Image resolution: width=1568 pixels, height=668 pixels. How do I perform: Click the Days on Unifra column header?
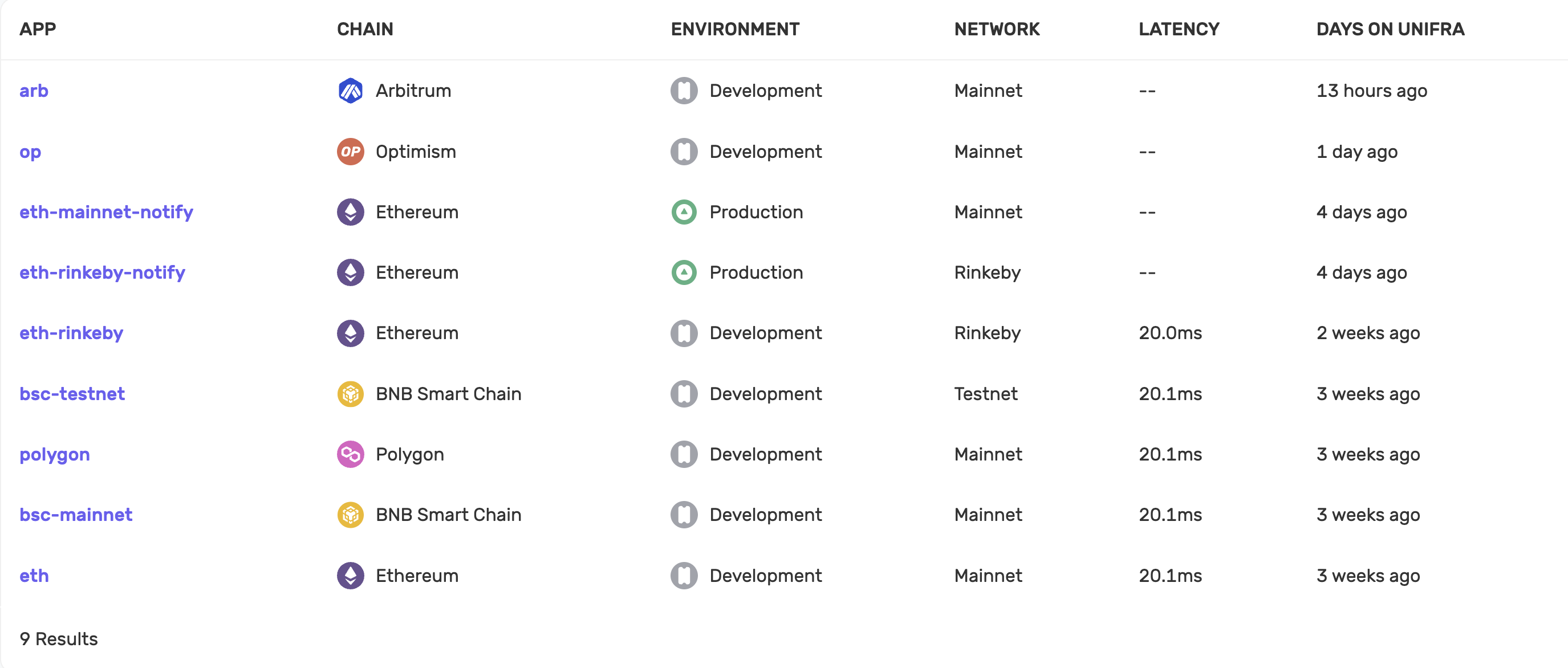coord(1390,29)
